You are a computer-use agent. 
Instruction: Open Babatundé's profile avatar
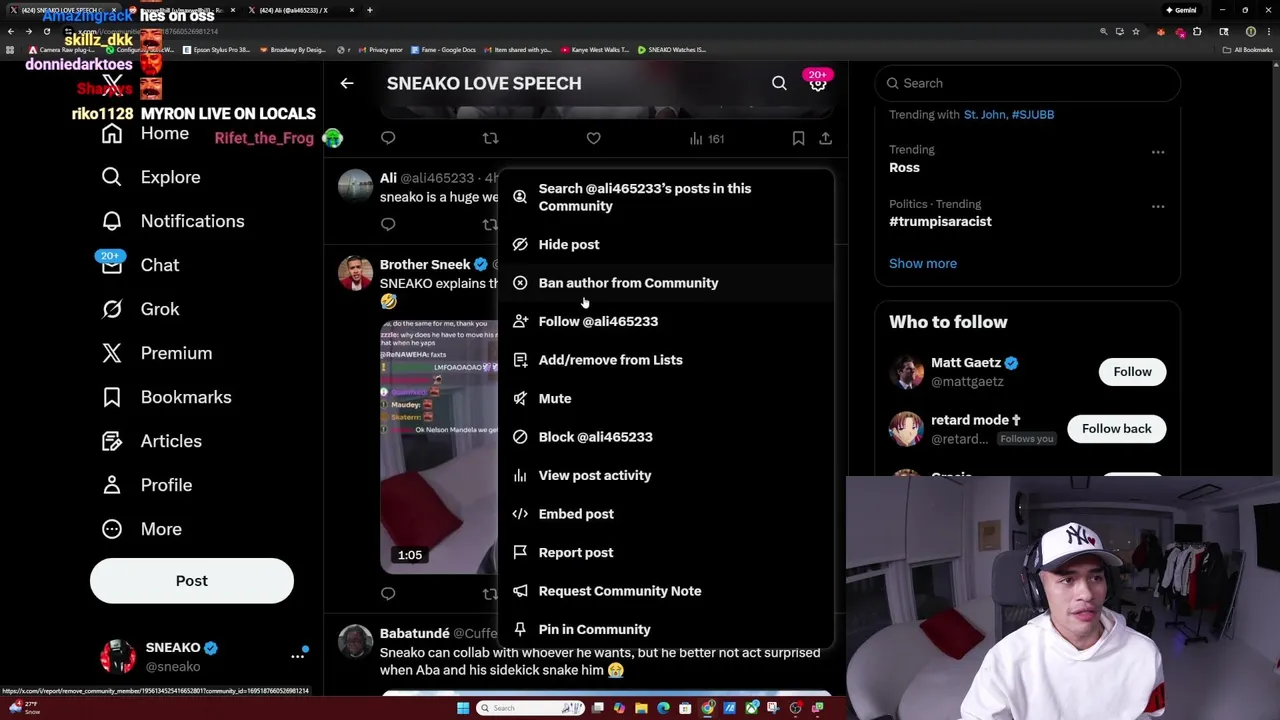click(355, 641)
